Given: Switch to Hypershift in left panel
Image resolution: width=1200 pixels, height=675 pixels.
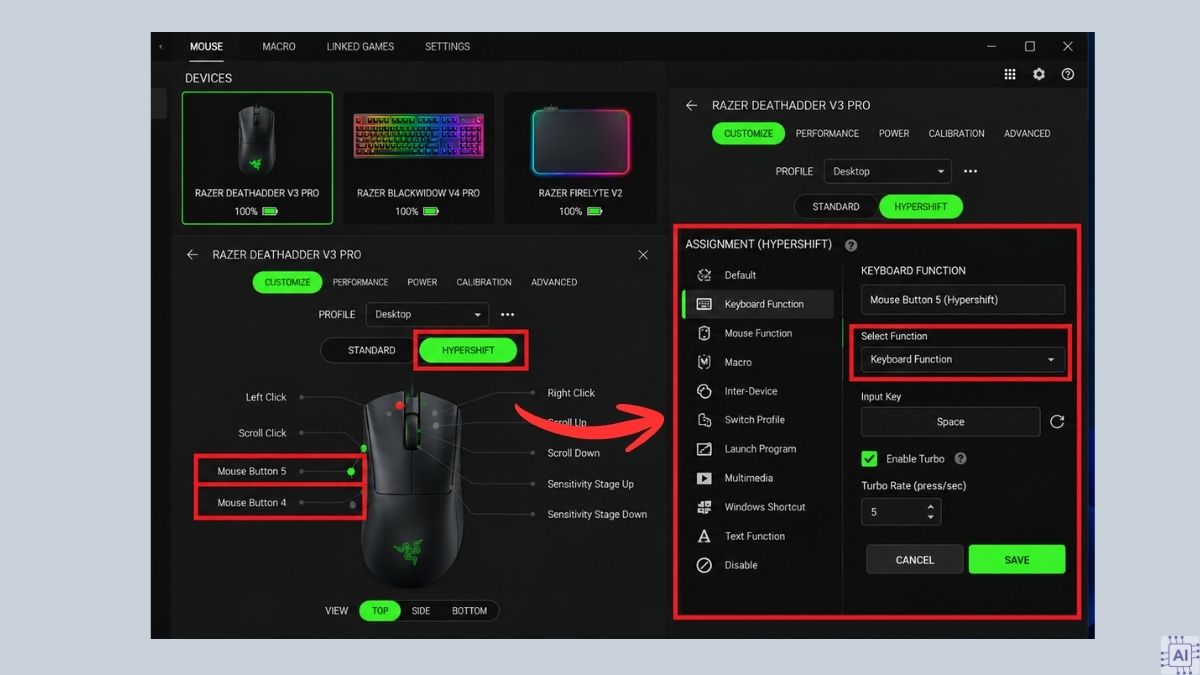Looking at the screenshot, I should (x=468, y=350).
